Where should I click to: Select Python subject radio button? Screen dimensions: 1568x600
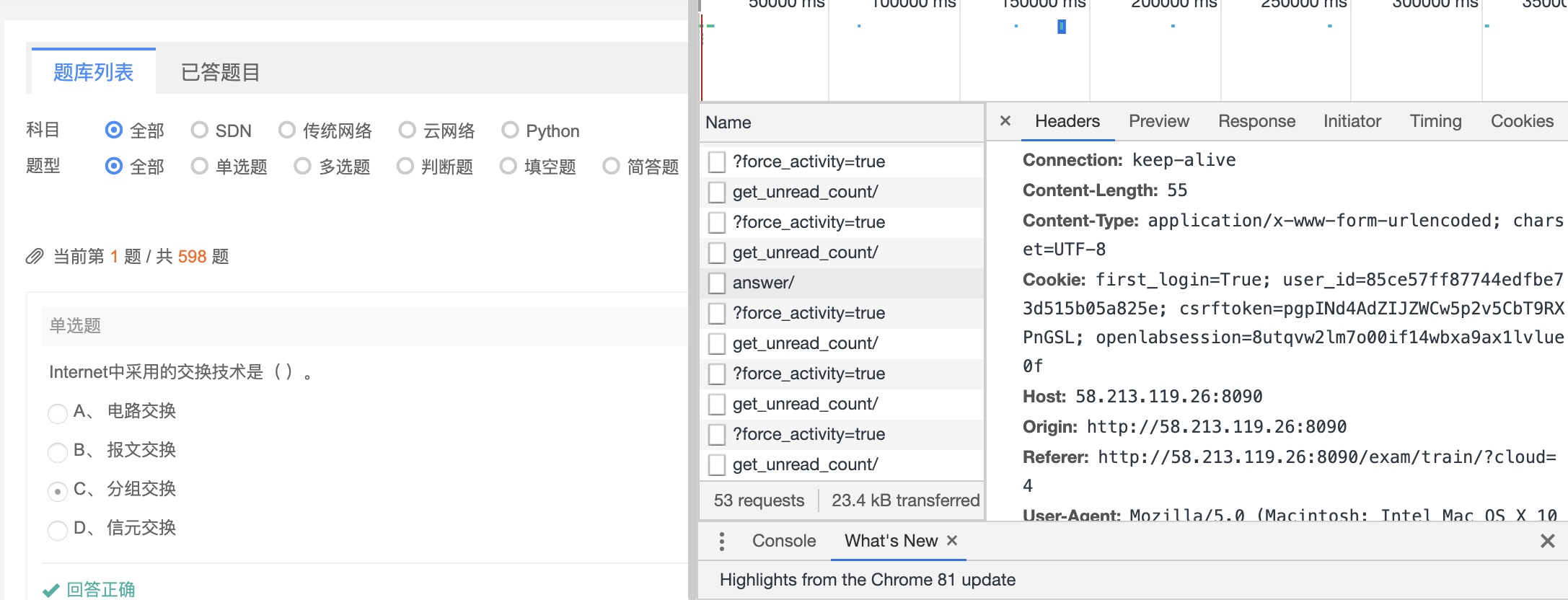click(x=510, y=130)
